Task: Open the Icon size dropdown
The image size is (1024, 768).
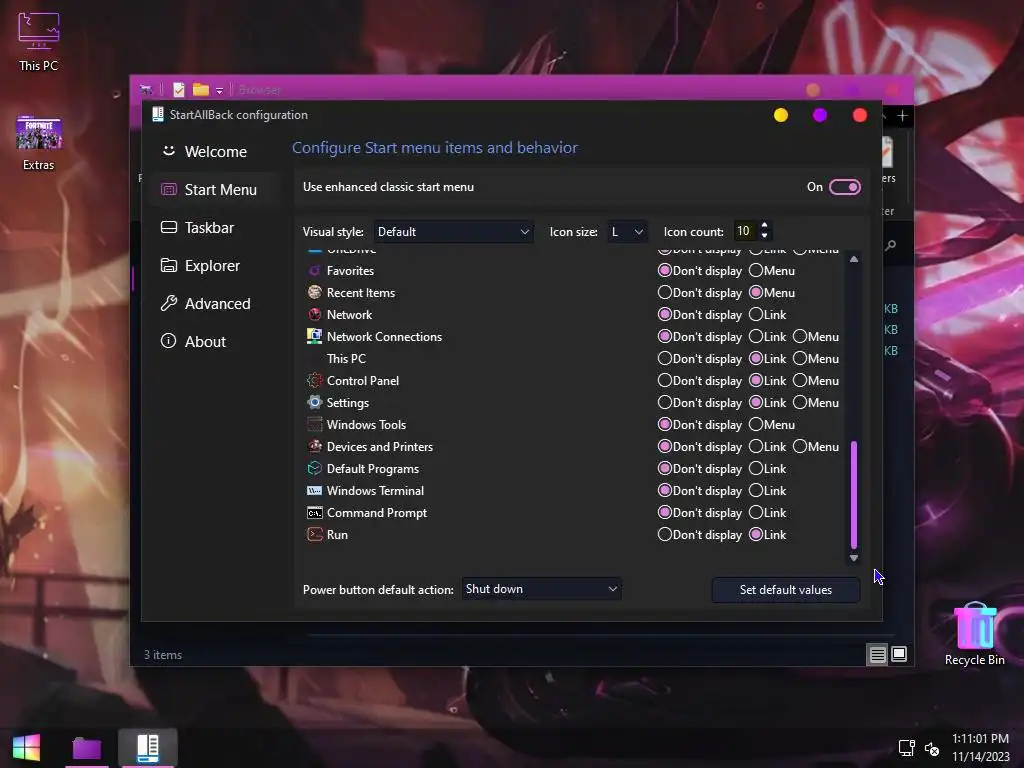Action: [x=626, y=232]
